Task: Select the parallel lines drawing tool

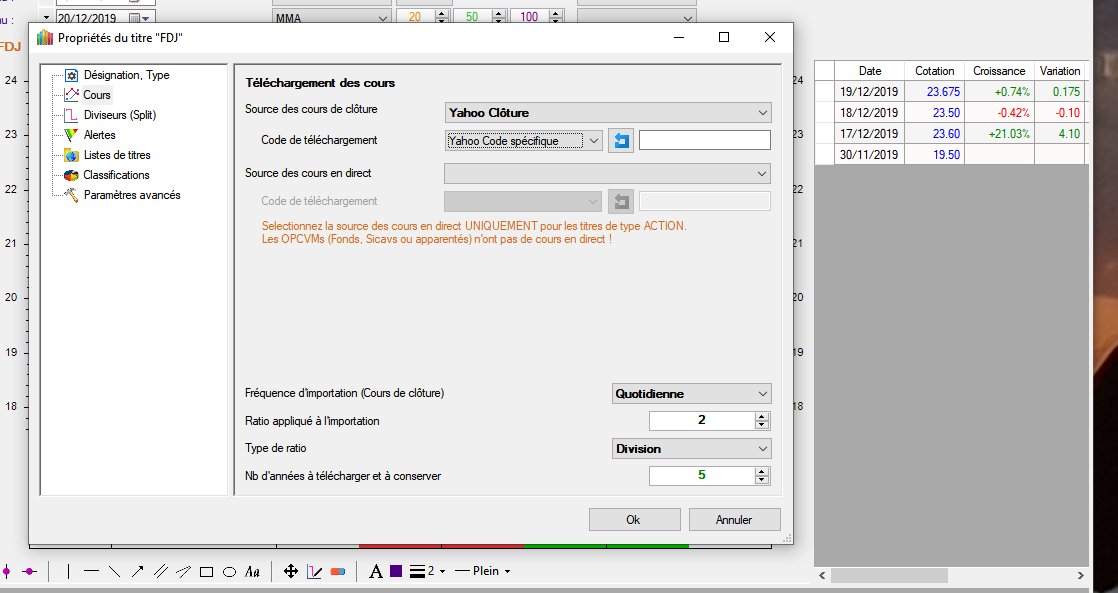Action: click(160, 572)
